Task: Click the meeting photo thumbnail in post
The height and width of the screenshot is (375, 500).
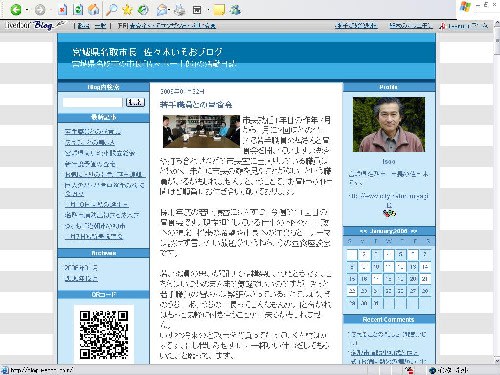Action: tap(201, 131)
